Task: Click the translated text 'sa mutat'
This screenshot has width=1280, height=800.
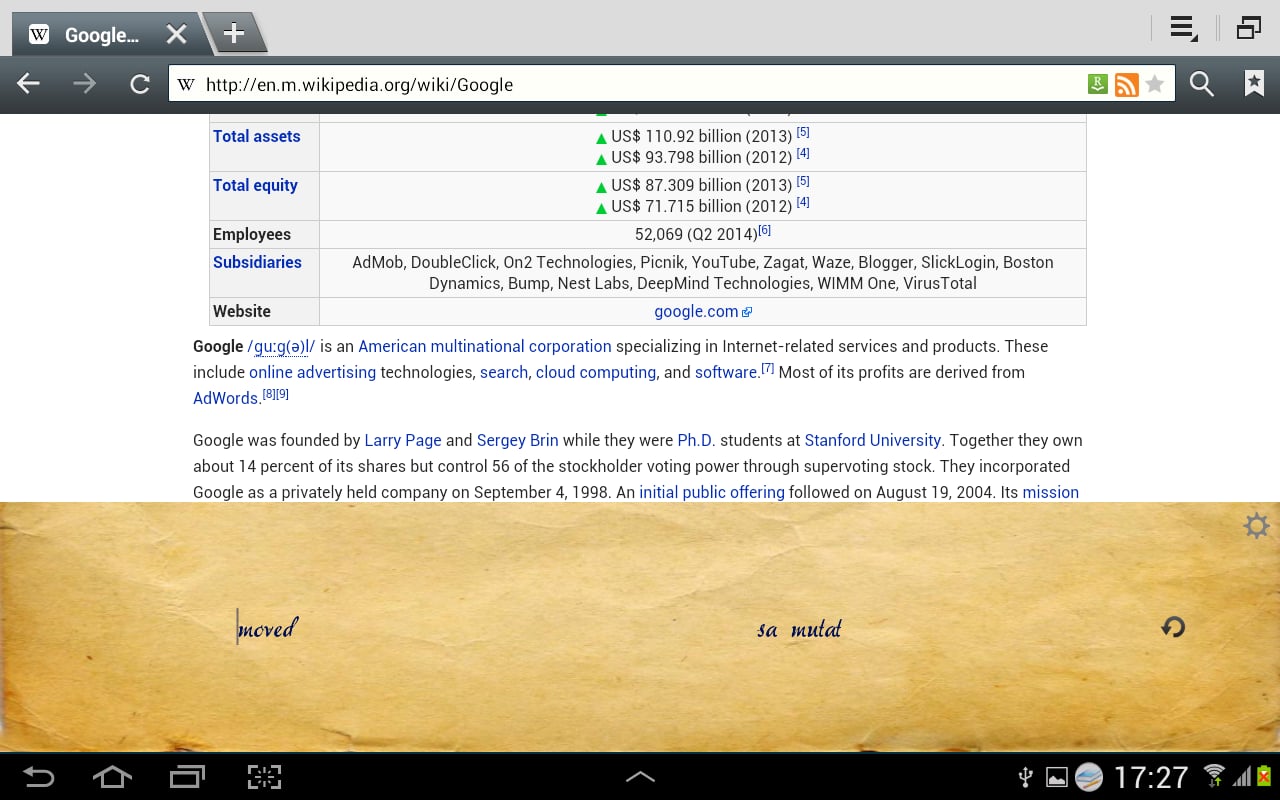Action: (799, 629)
